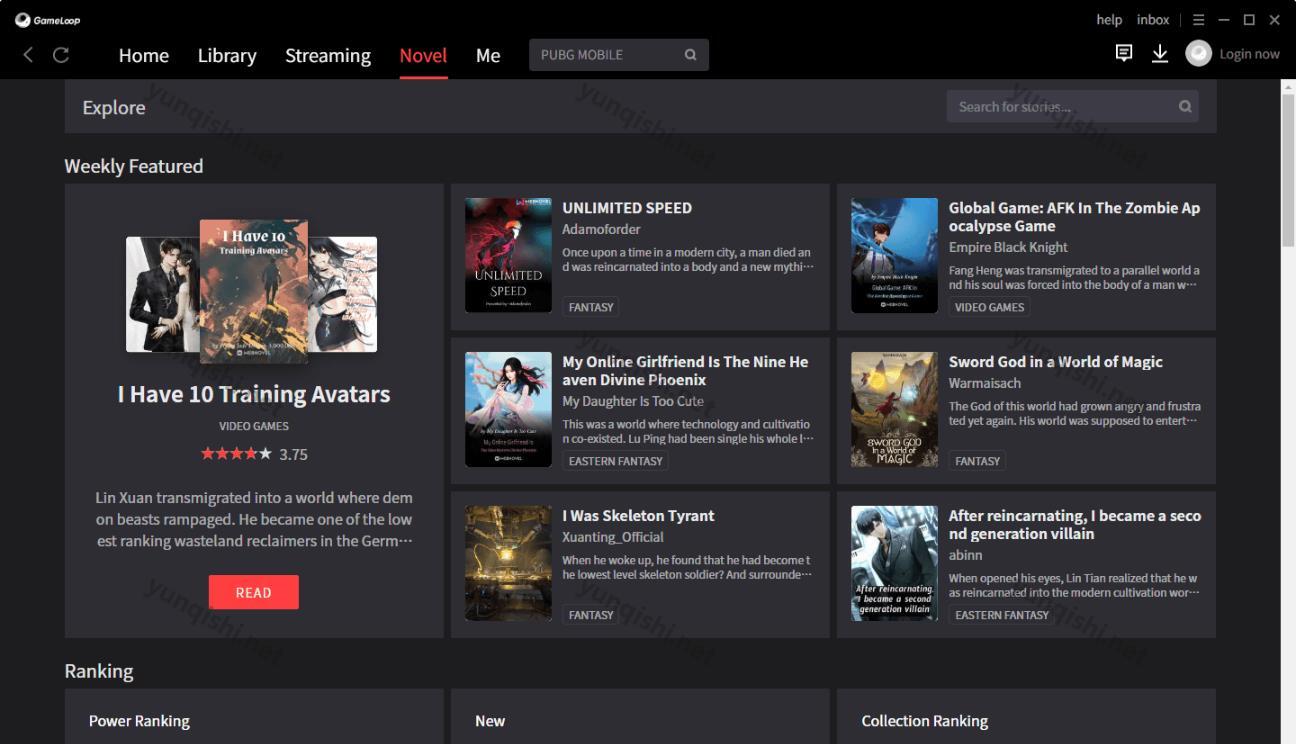This screenshot has height=744, width=1296.
Task: Click the search magnifier beside PUBG MOBILE
Action: [x=690, y=55]
